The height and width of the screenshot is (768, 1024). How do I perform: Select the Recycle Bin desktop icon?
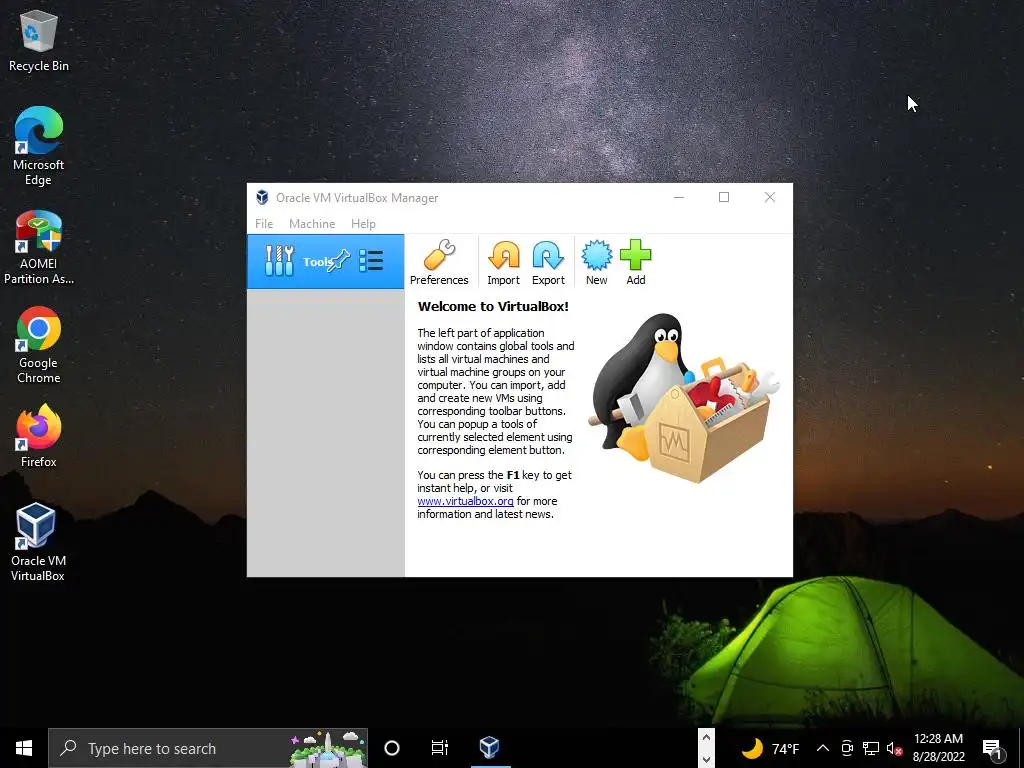click(39, 40)
